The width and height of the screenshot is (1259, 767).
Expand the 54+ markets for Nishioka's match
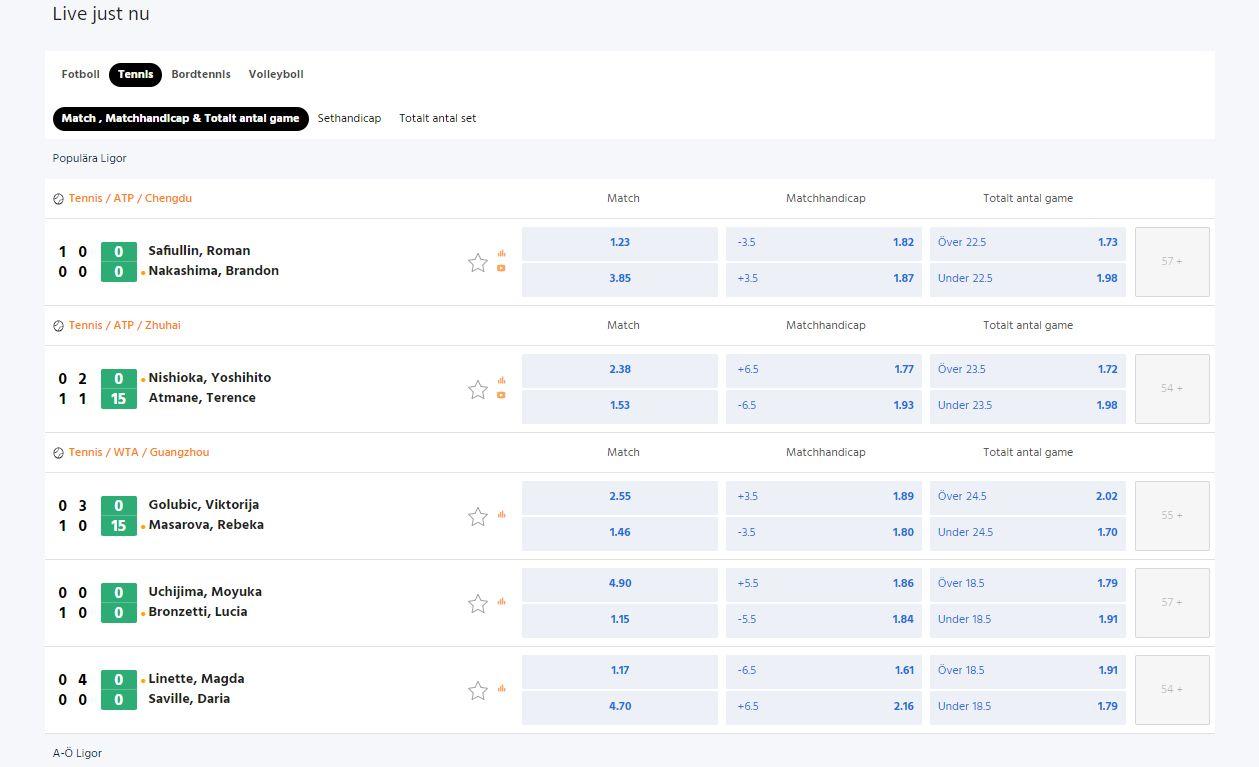coord(1171,388)
